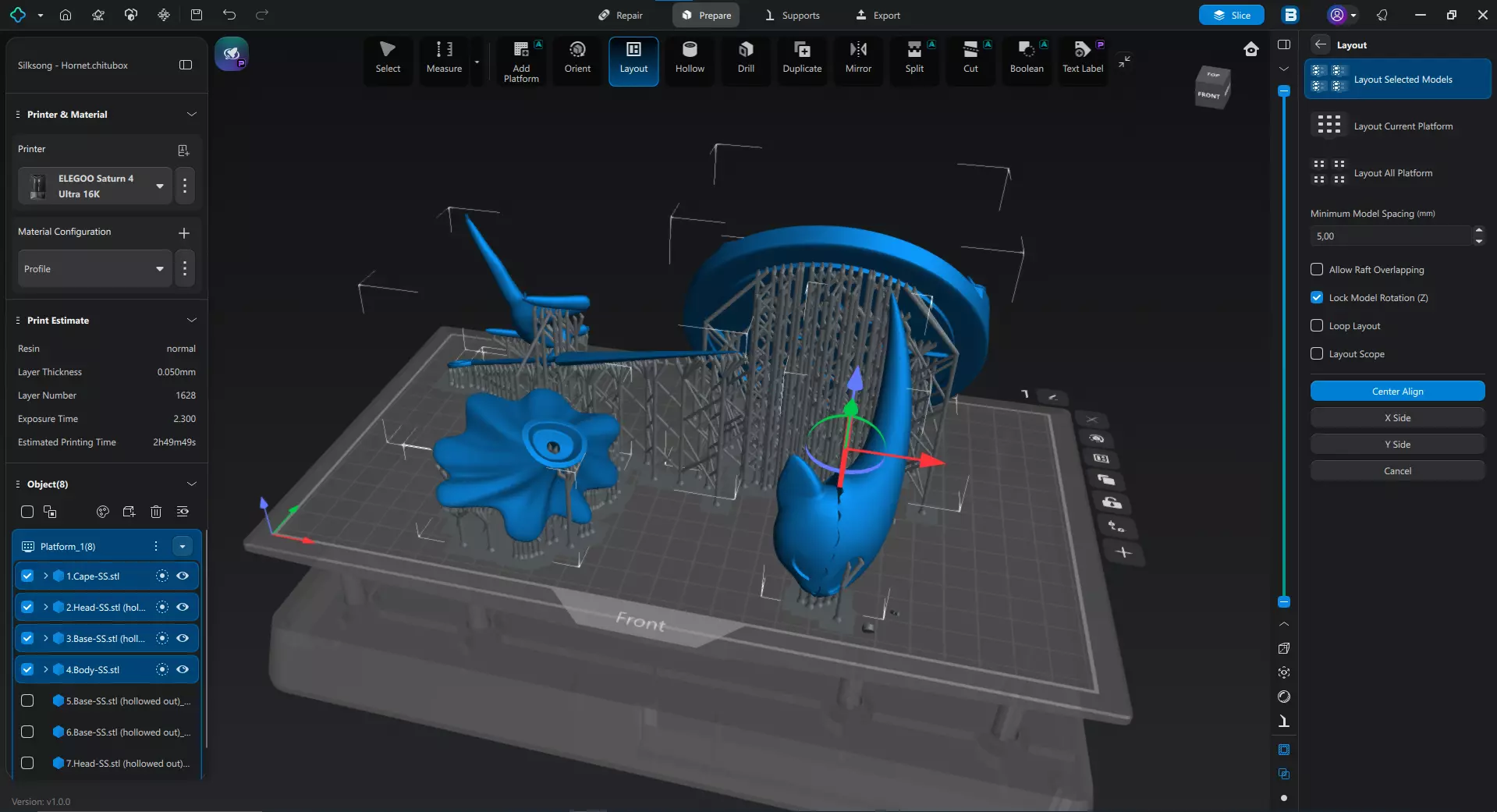
Task: Add a new material configuration
Action: click(x=184, y=232)
